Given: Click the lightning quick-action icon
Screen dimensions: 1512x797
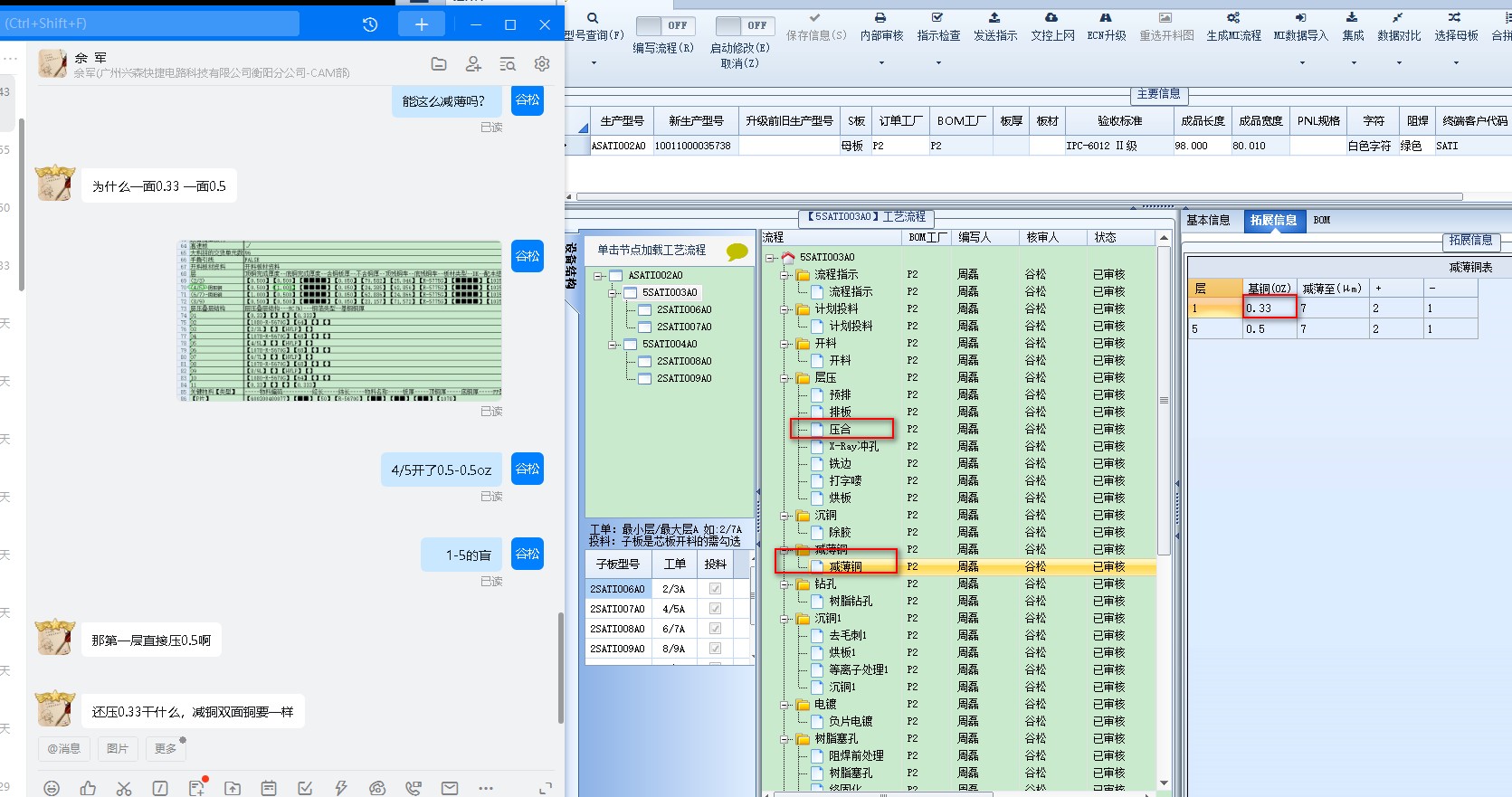Looking at the screenshot, I should point(341,788).
